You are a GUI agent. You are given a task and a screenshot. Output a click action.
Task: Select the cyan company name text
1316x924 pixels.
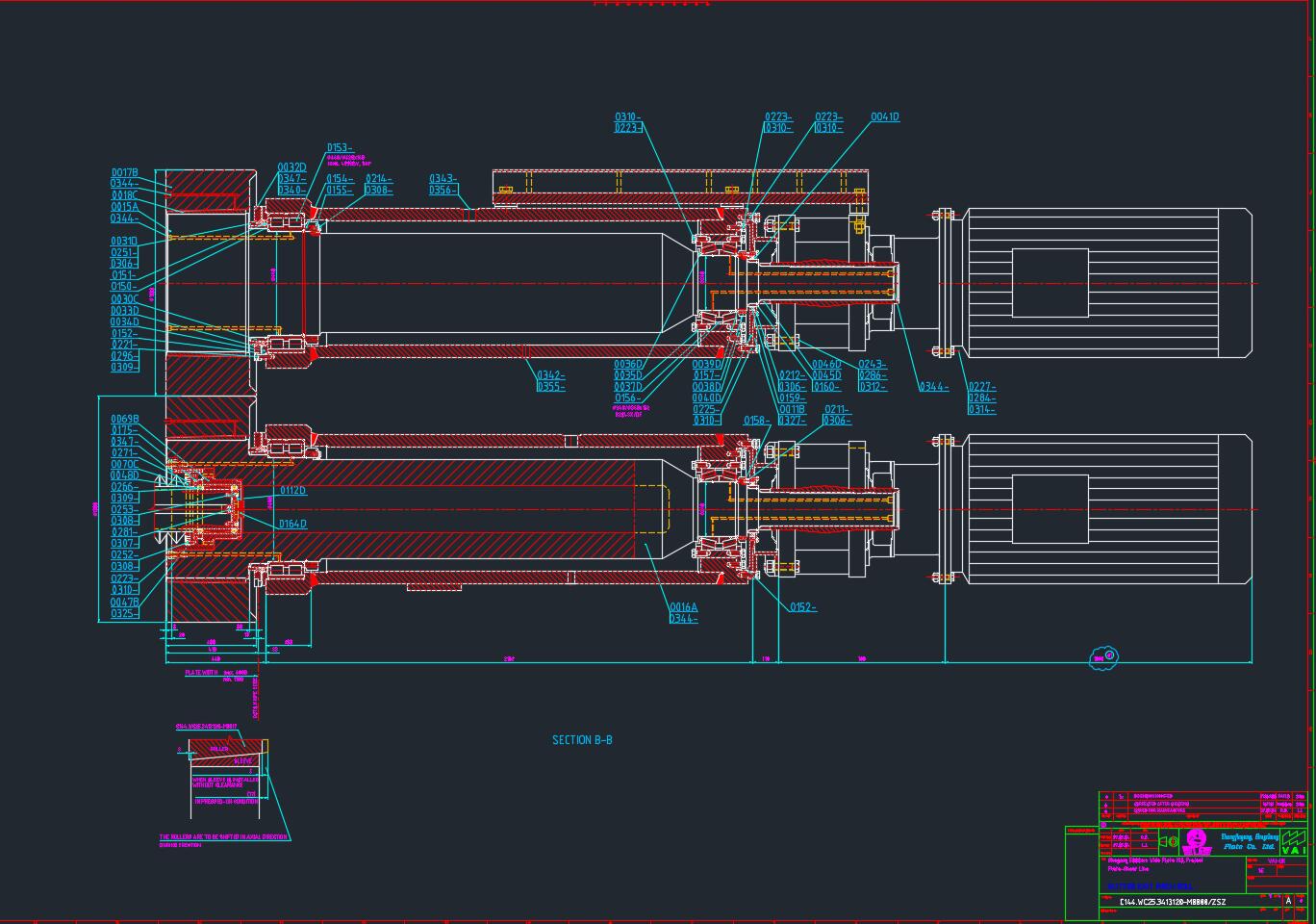[x=1250, y=841]
